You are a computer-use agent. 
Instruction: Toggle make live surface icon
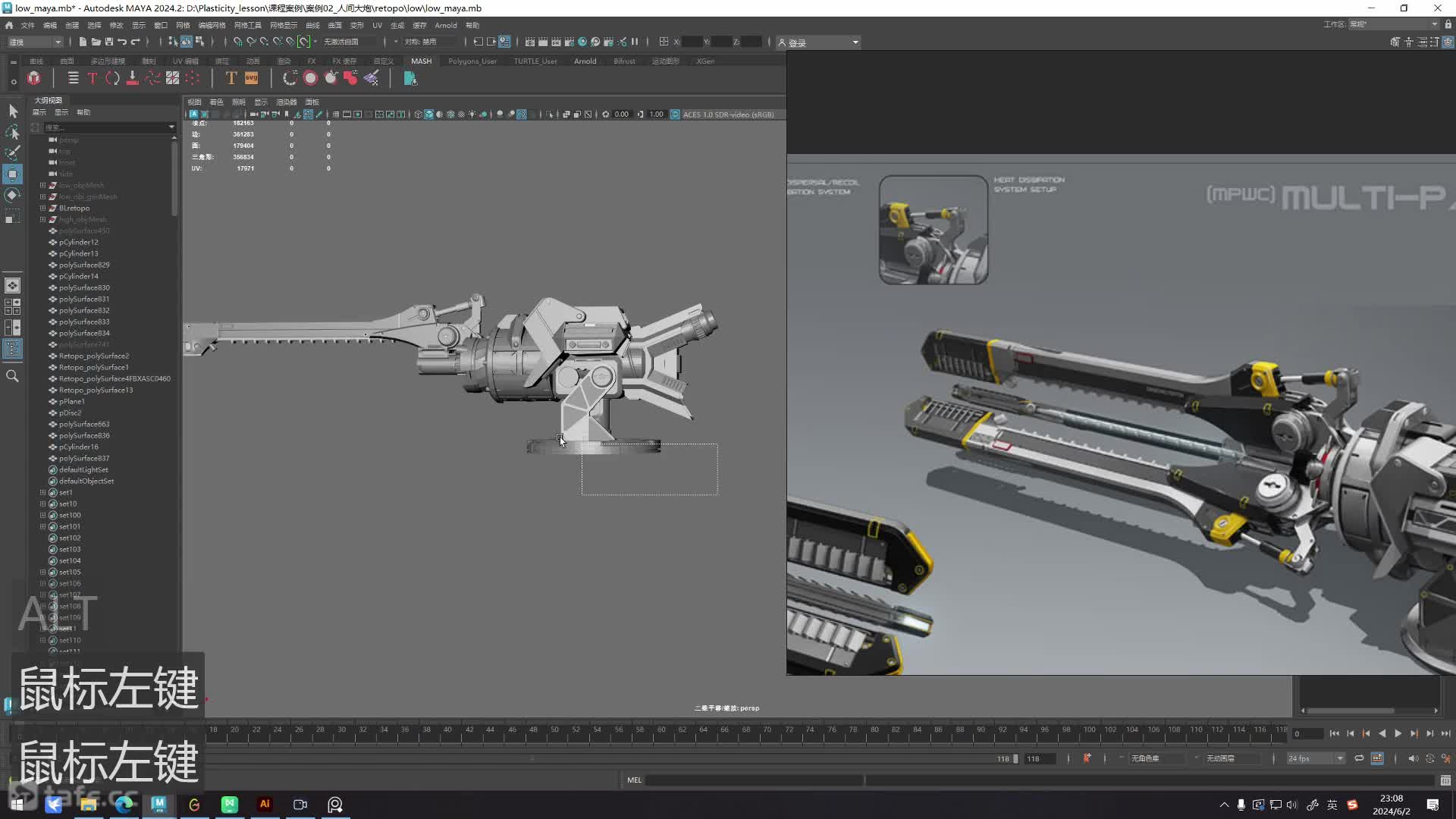coord(304,42)
